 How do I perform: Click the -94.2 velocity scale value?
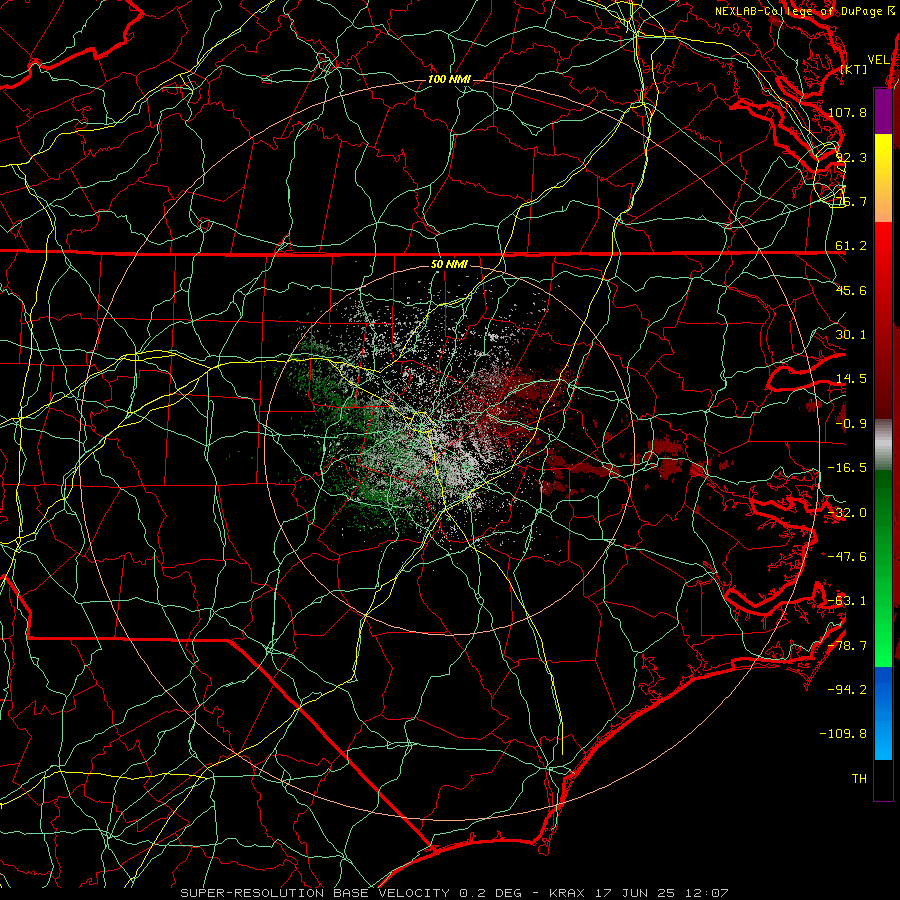(x=847, y=690)
